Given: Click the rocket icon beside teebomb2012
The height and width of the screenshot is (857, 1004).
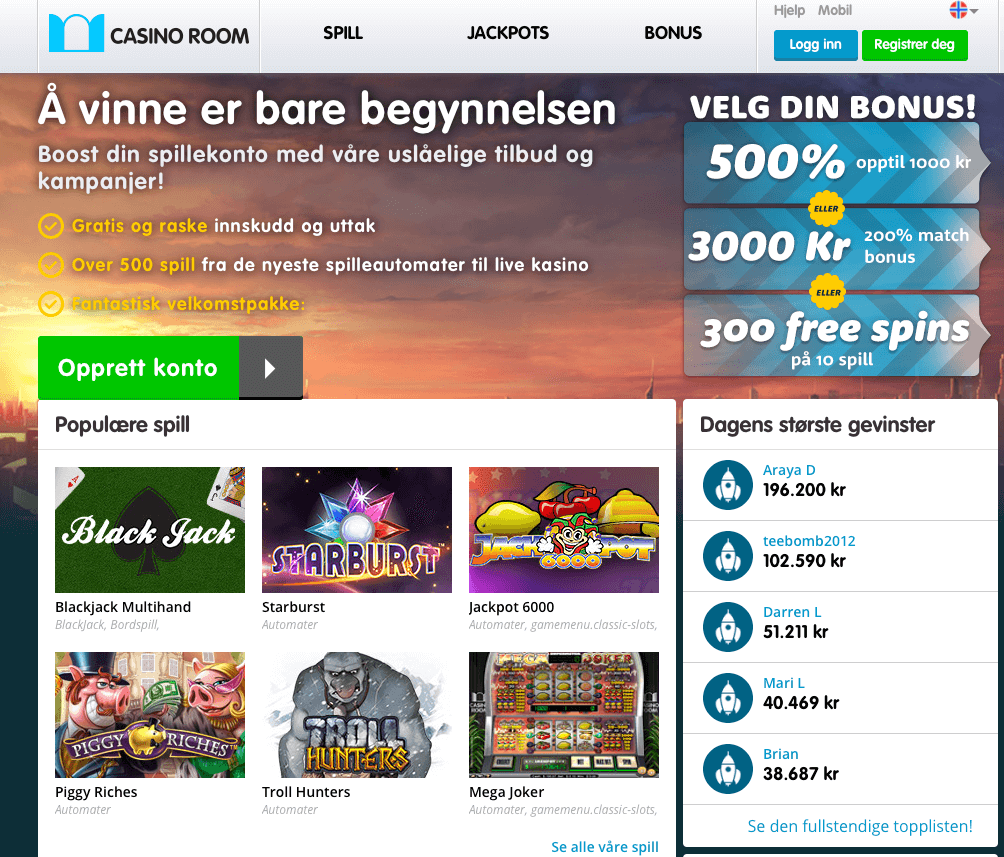Looking at the screenshot, I should click(x=727, y=556).
